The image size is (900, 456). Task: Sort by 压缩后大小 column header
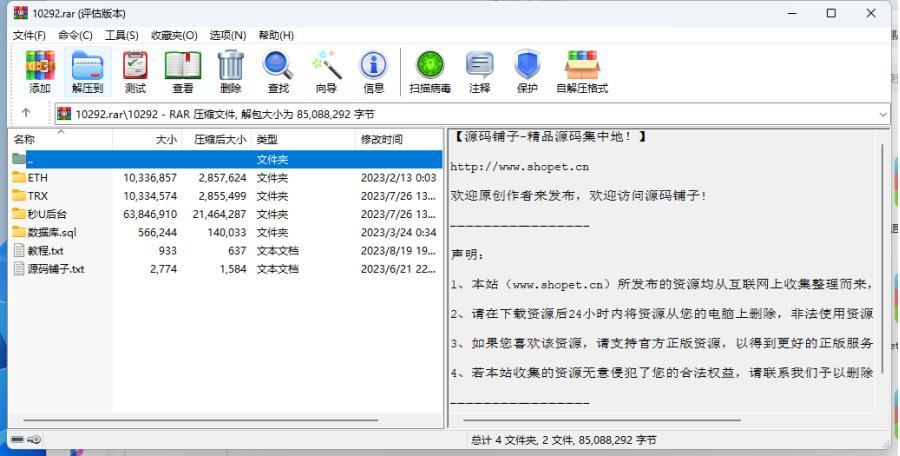point(216,139)
